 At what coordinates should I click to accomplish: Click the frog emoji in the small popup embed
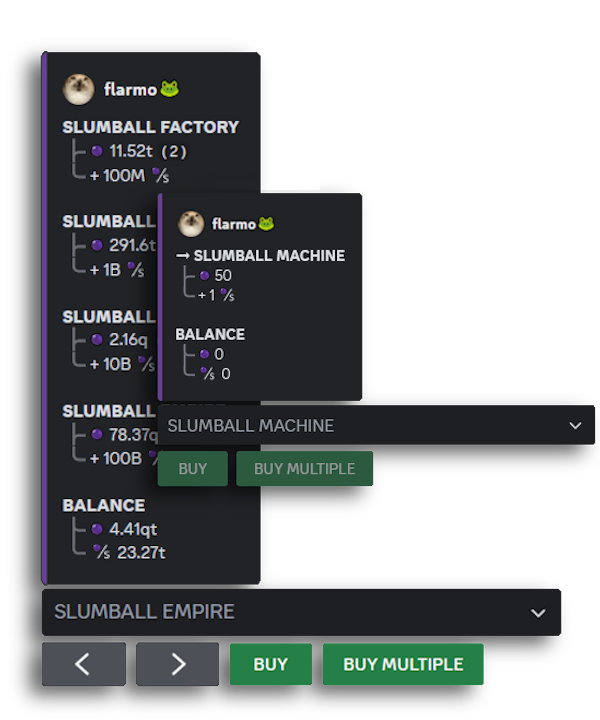pyautogui.click(x=266, y=224)
